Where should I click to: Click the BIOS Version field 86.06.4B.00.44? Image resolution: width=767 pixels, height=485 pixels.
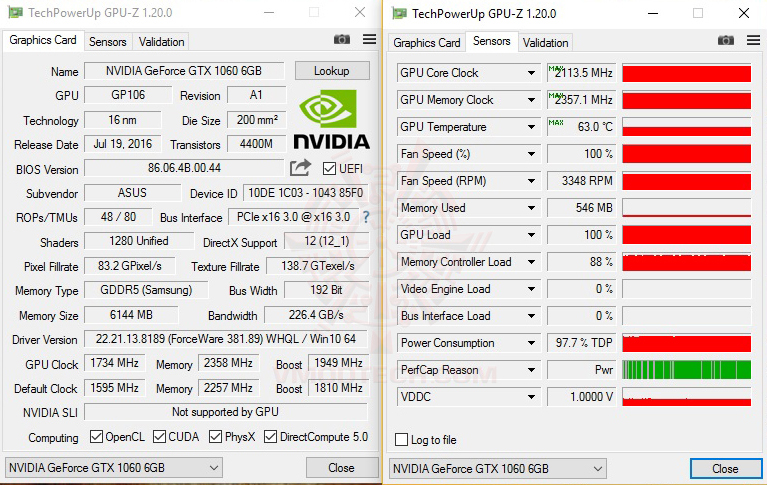[184, 168]
